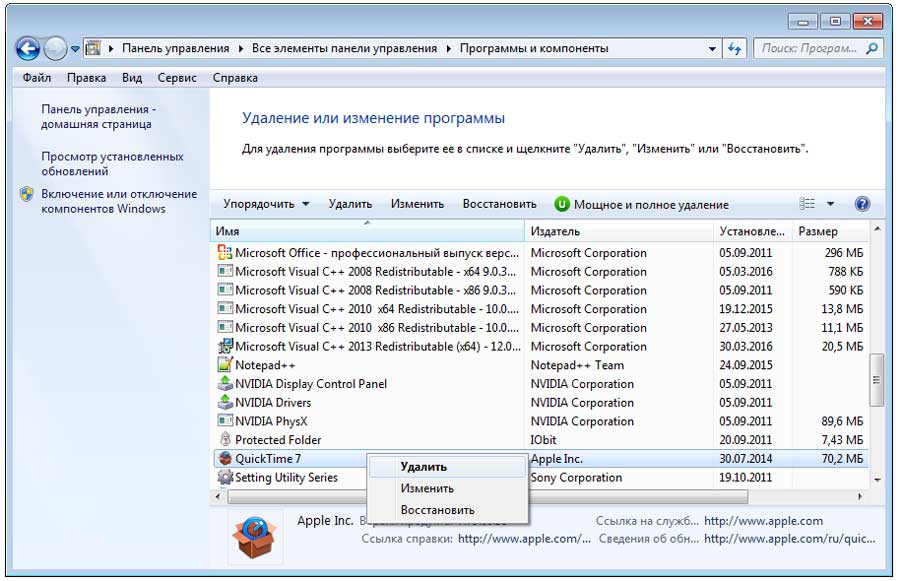Click QuickTime box icon in details pane

click(x=255, y=538)
